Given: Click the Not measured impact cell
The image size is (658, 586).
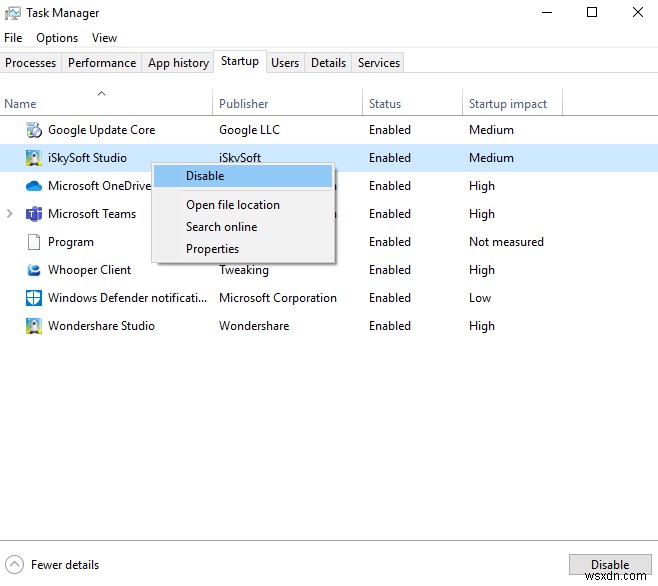Looking at the screenshot, I should 506,242.
